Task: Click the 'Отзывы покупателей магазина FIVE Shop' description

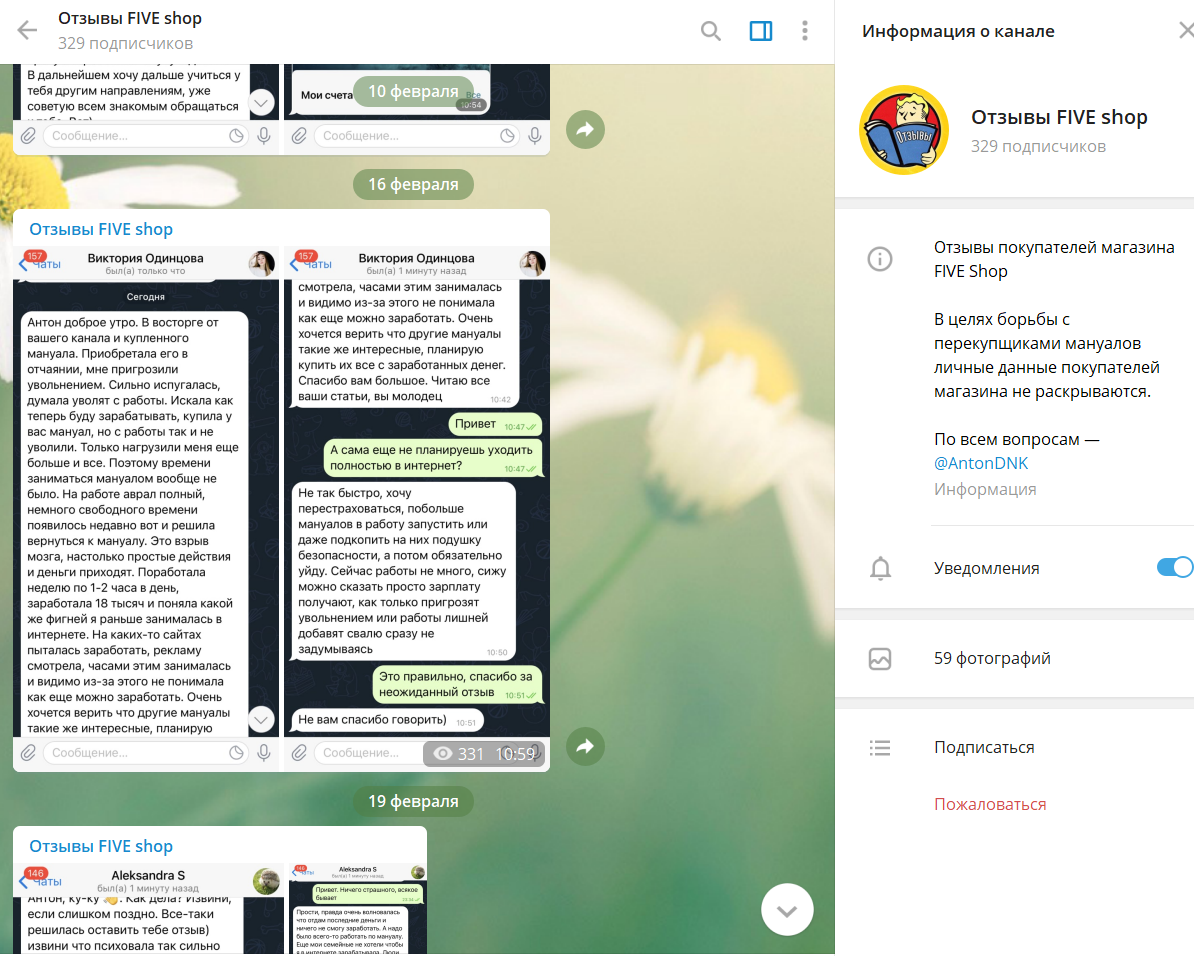Action: (1054, 259)
